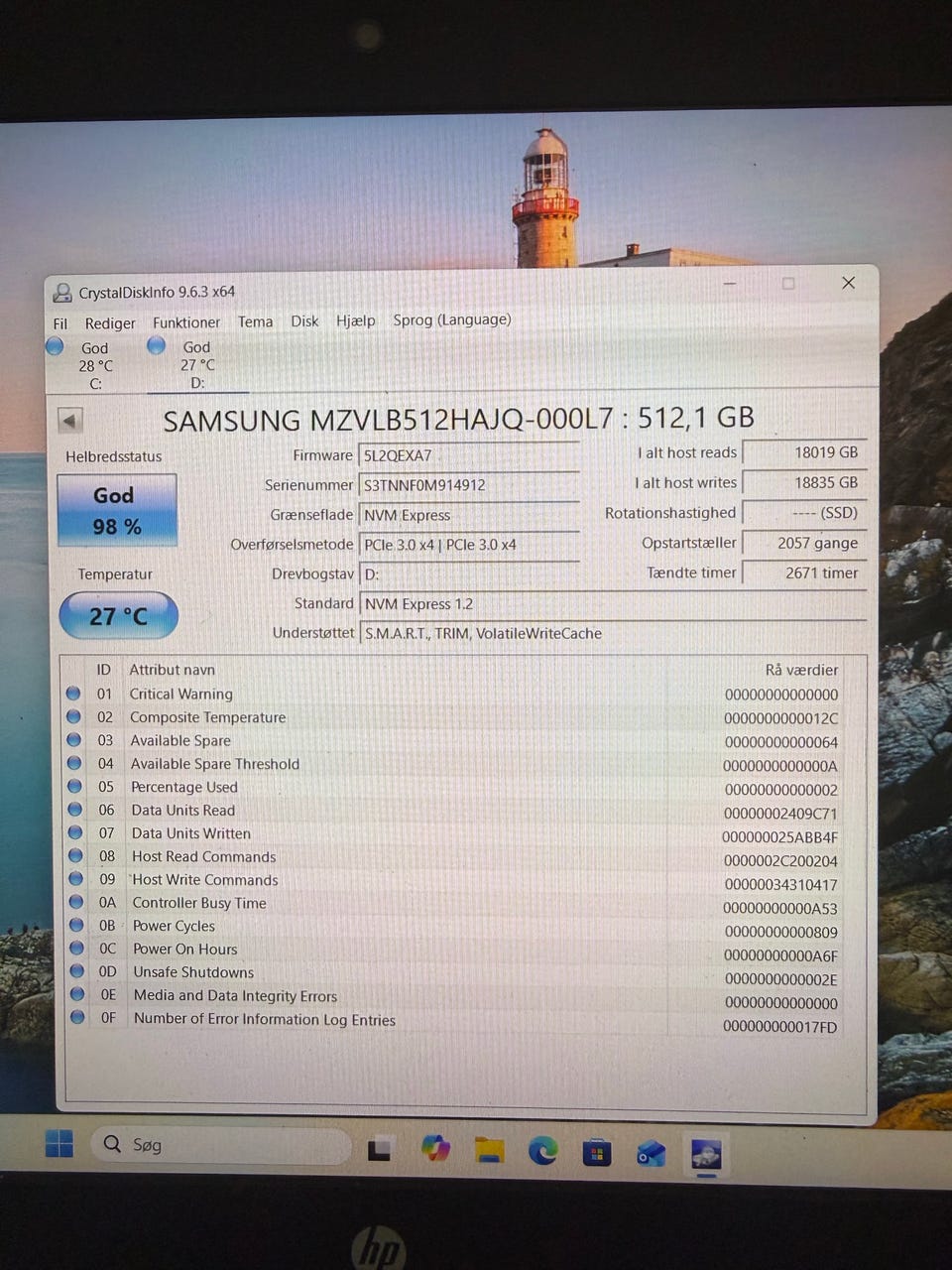952x1270 pixels.
Task: Open Task View on the taskbar
Action: click(x=379, y=1150)
